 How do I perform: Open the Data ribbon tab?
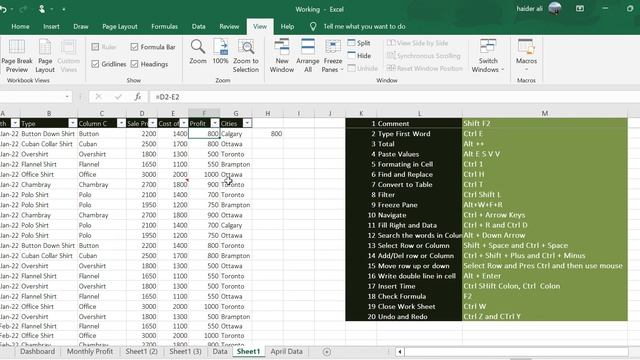(198, 27)
